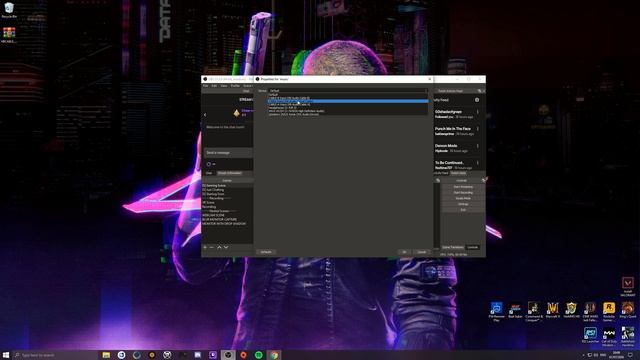
Task: Open the options menu for Punch Me In The Face
Action: pos(478,129)
